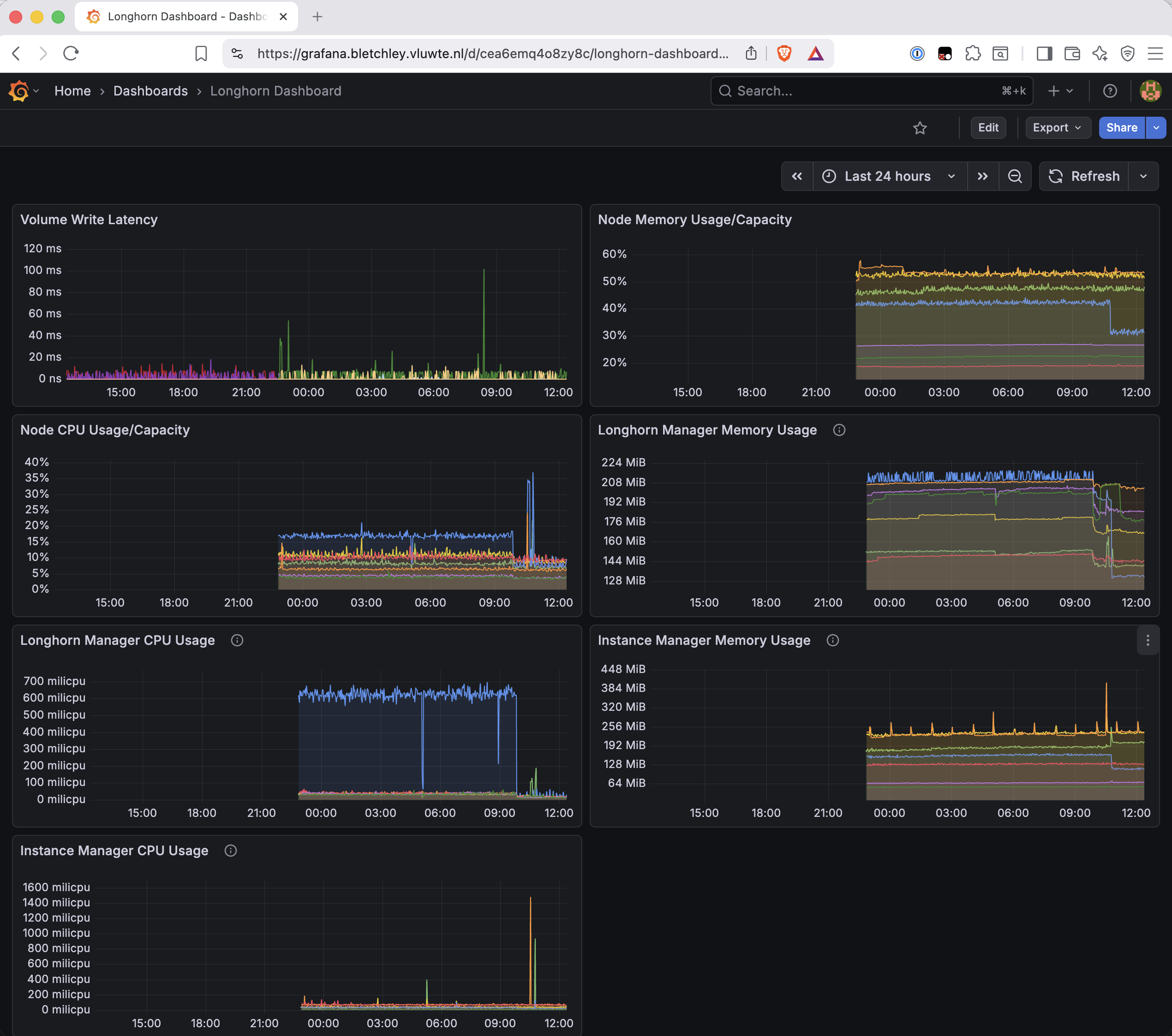This screenshot has width=1172, height=1036.
Task: Click the Node CPU Usage/Capacity panel title
Action: tap(105, 430)
